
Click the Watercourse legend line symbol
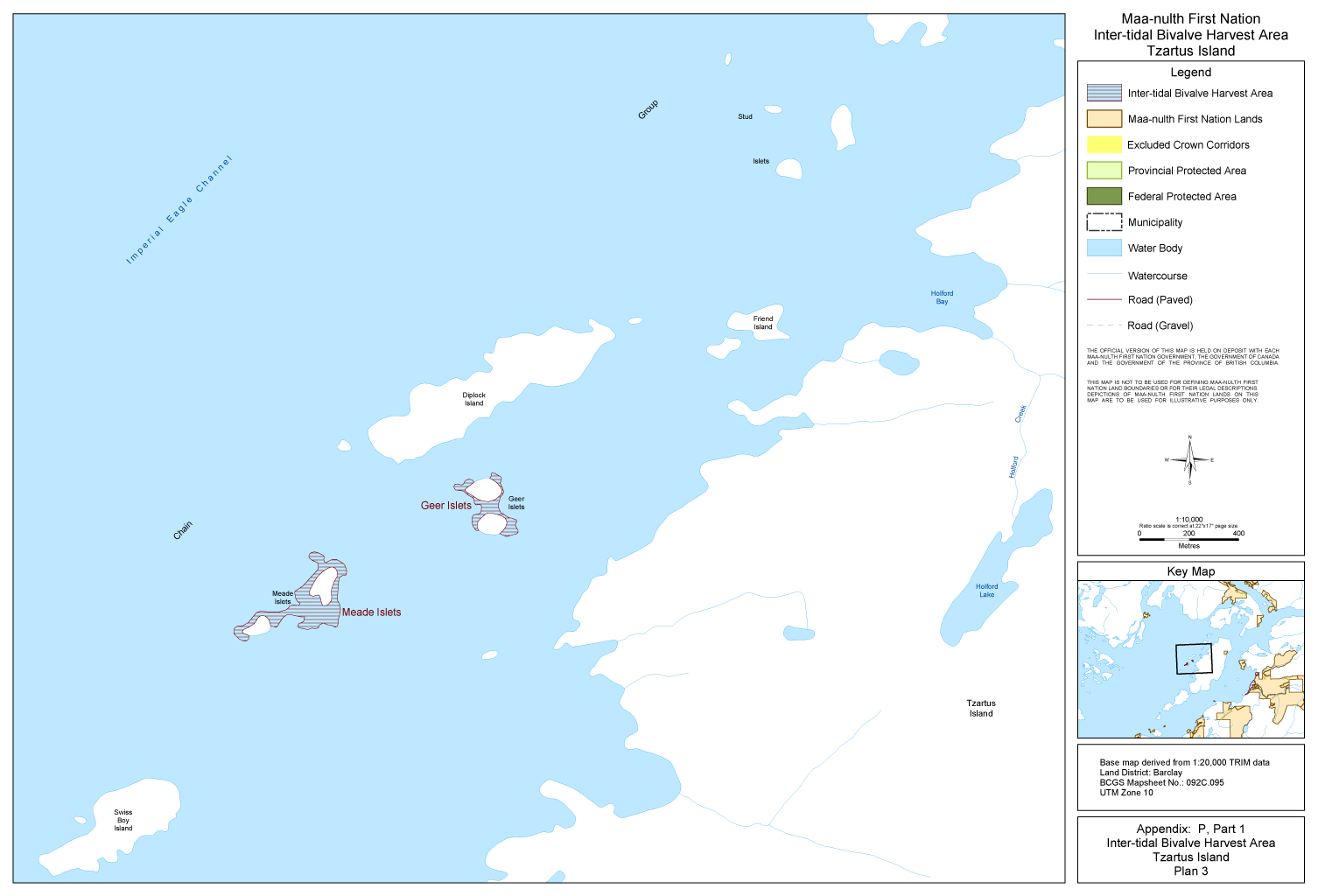pyautogui.click(x=1104, y=275)
